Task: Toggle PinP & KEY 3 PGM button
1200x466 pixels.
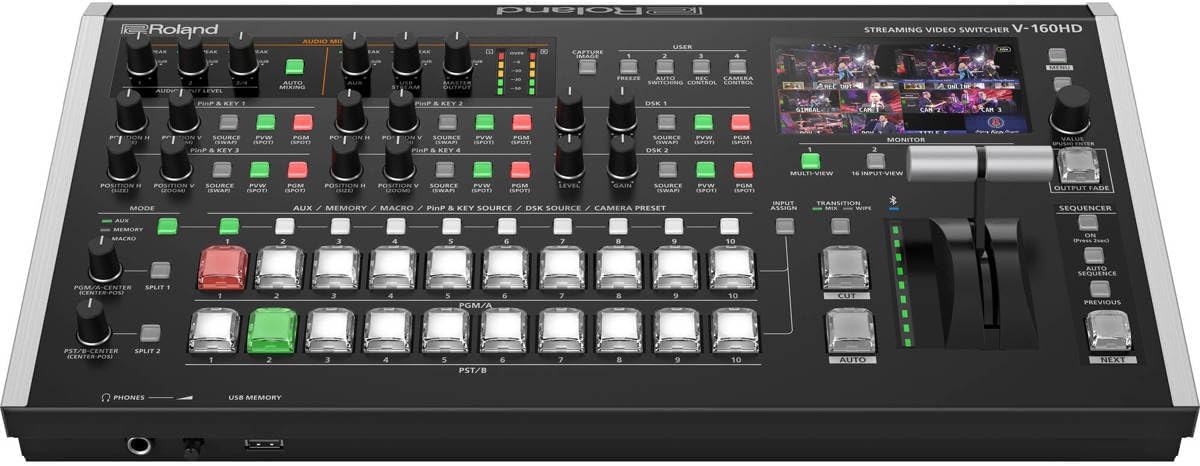Action: click(x=298, y=169)
